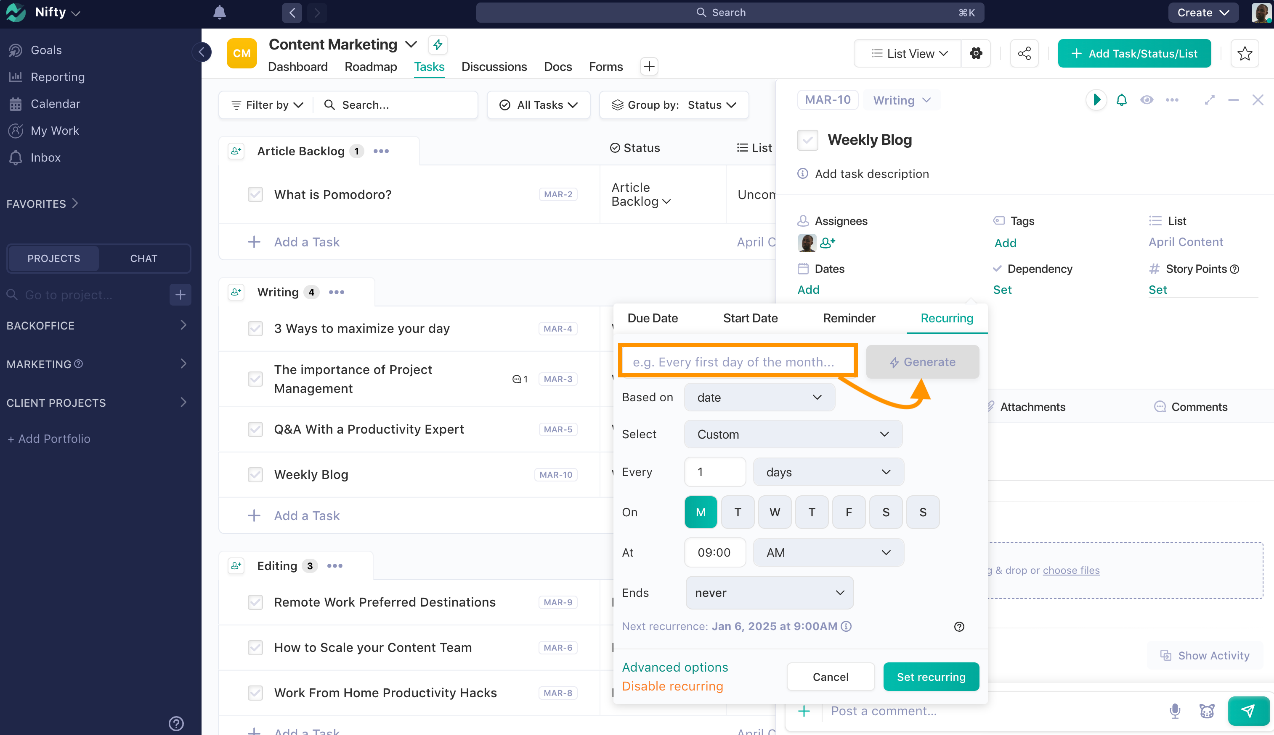Toggle Monday in recurring days
This screenshot has width=1274, height=735.
click(701, 512)
